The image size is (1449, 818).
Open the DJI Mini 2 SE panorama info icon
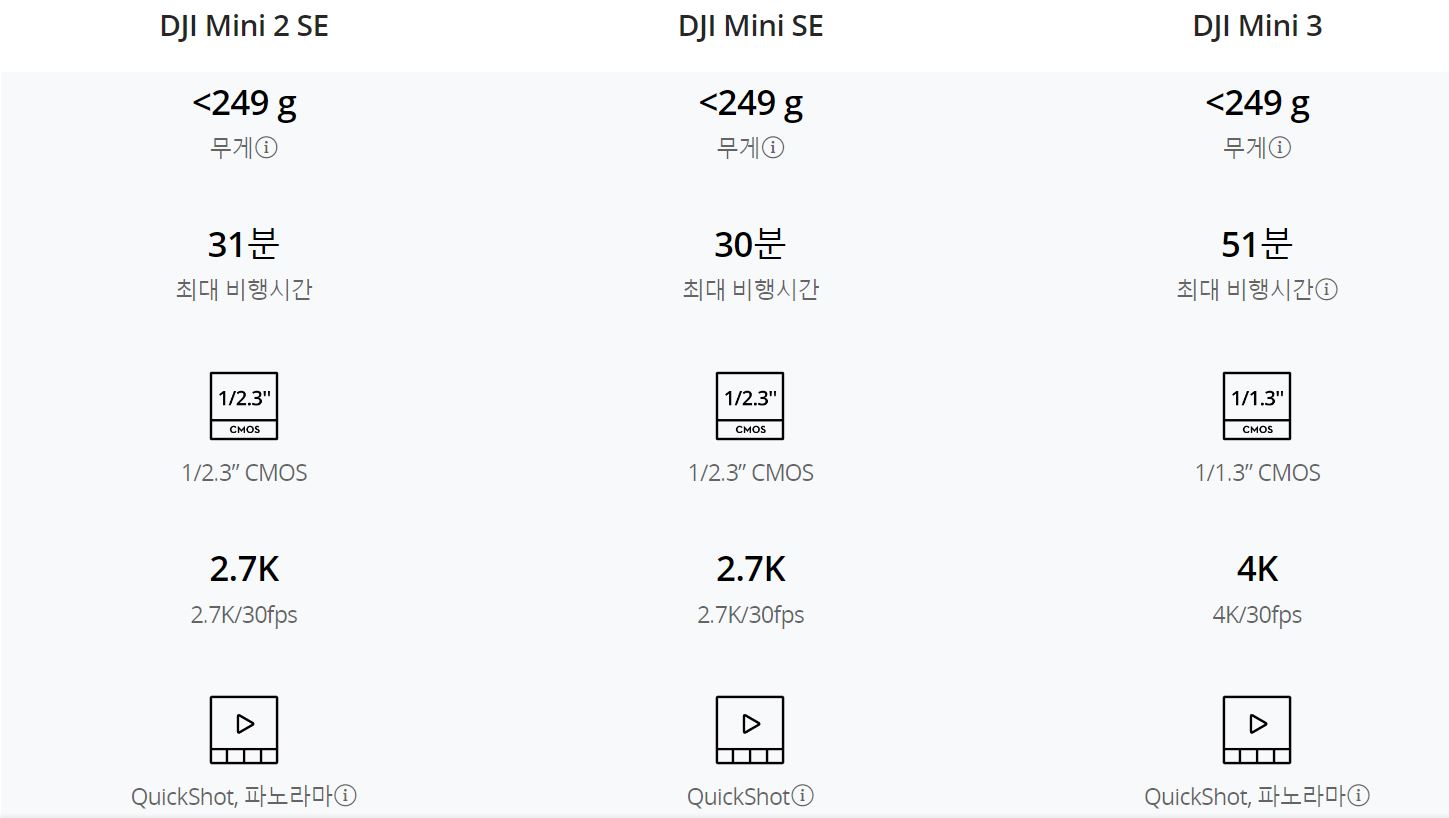tap(346, 796)
